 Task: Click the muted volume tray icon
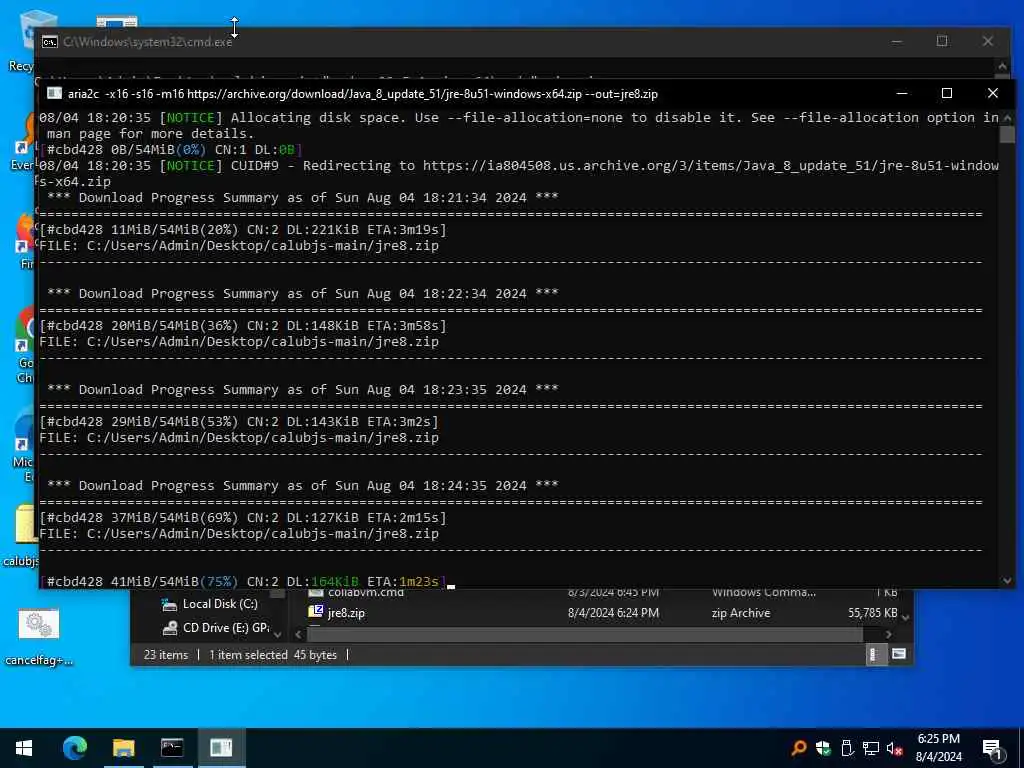894,748
